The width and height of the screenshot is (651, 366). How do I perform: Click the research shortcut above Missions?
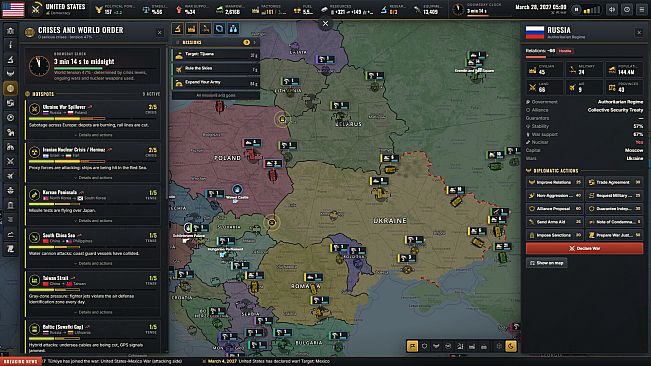(x=178, y=29)
